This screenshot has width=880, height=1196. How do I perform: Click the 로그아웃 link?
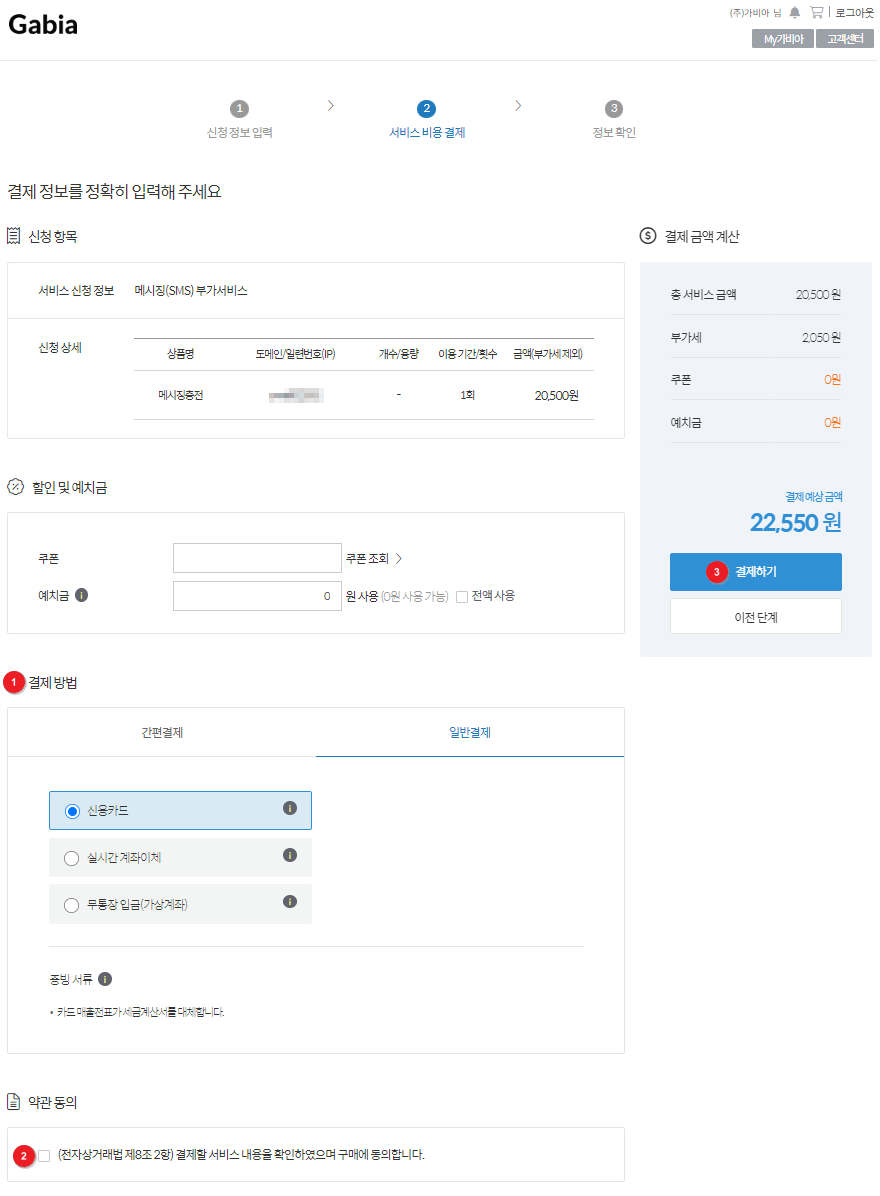pyautogui.click(x=854, y=12)
